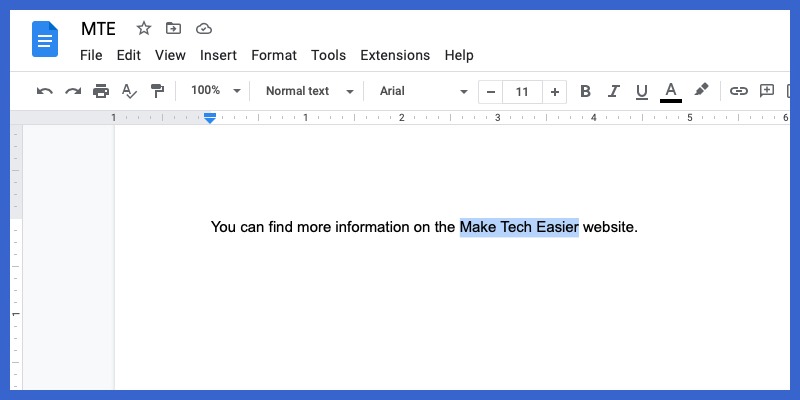Add a comment to selection

[767, 91]
